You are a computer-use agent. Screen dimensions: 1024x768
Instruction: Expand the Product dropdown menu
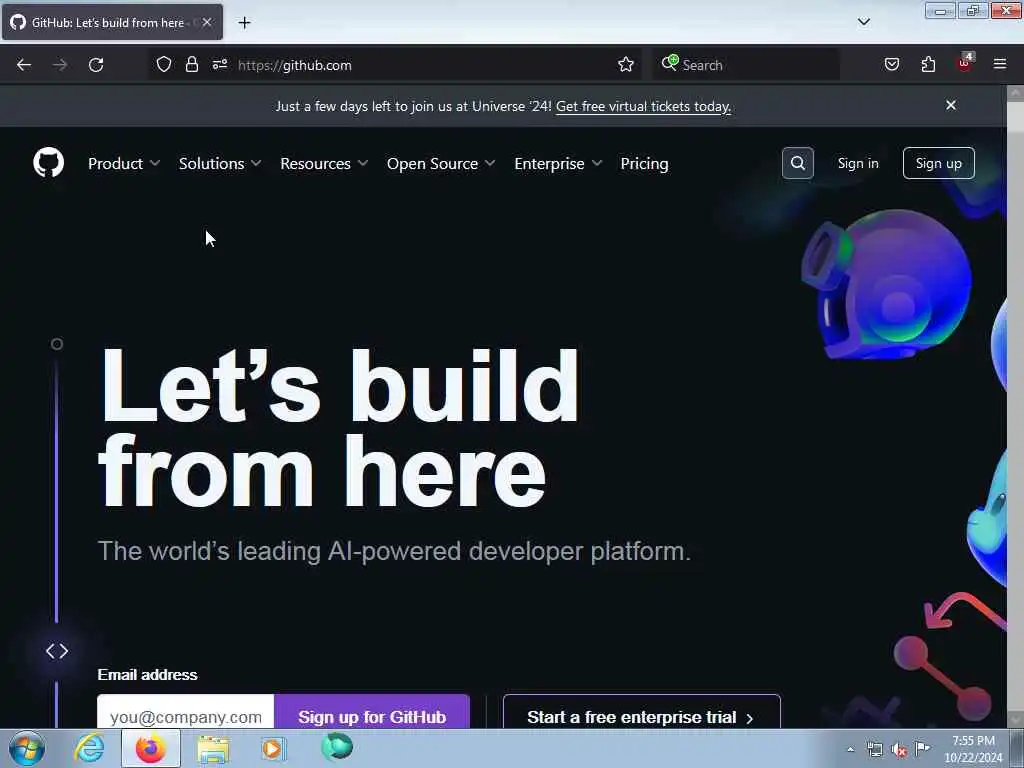[124, 163]
